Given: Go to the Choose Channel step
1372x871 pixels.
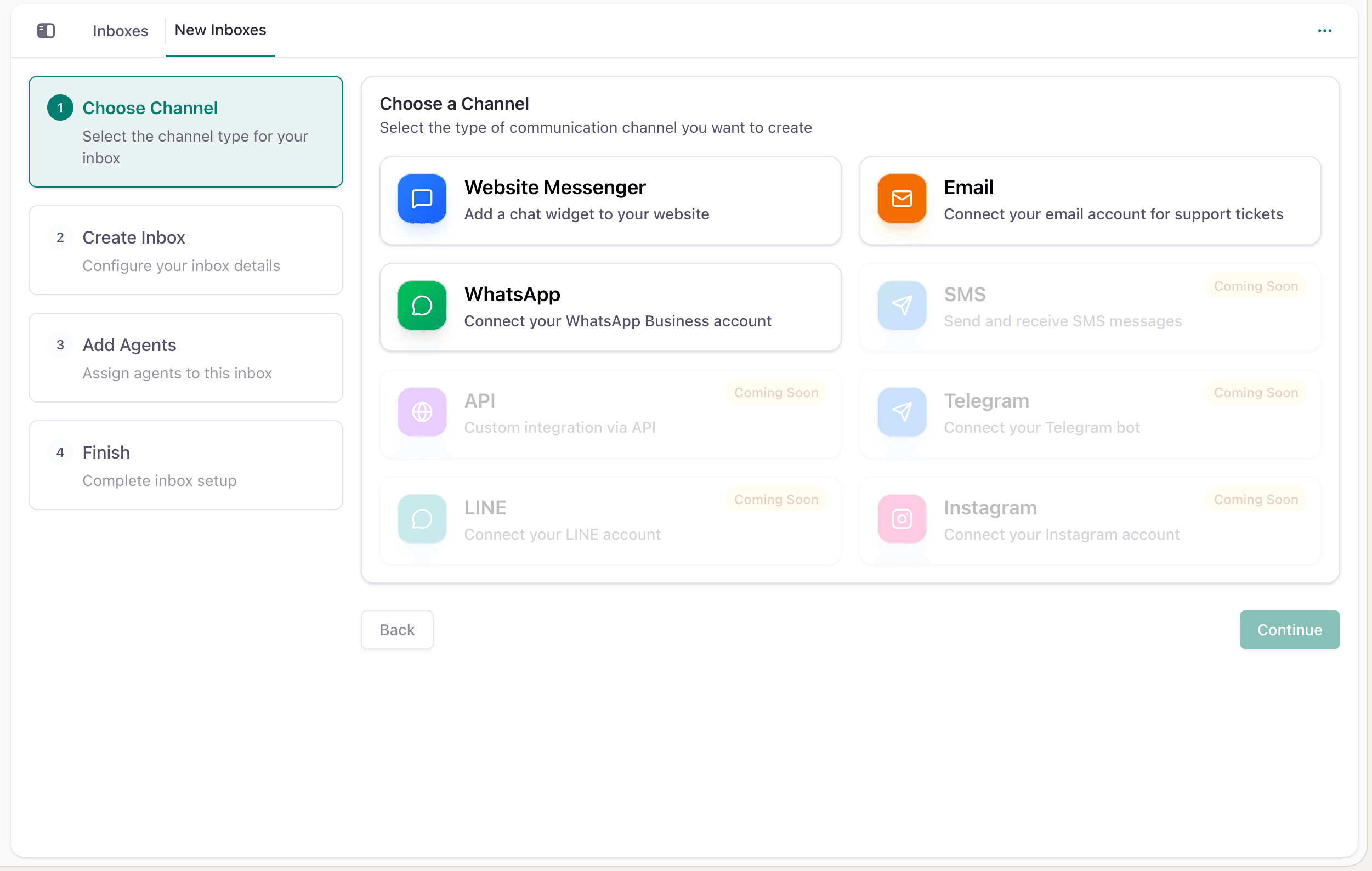Looking at the screenshot, I should [x=186, y=132].
